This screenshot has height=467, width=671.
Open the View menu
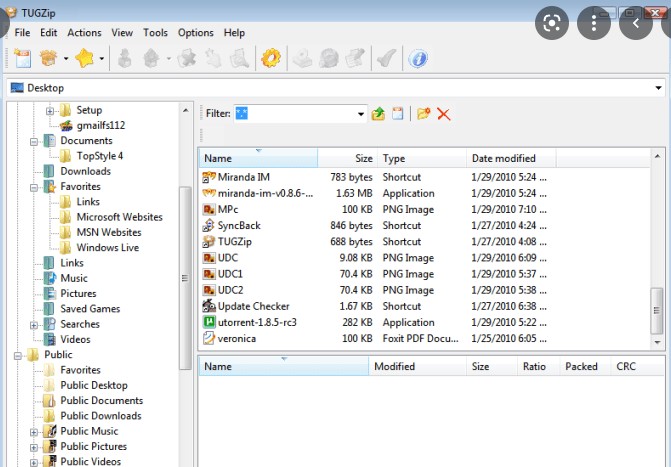[122, 33]
